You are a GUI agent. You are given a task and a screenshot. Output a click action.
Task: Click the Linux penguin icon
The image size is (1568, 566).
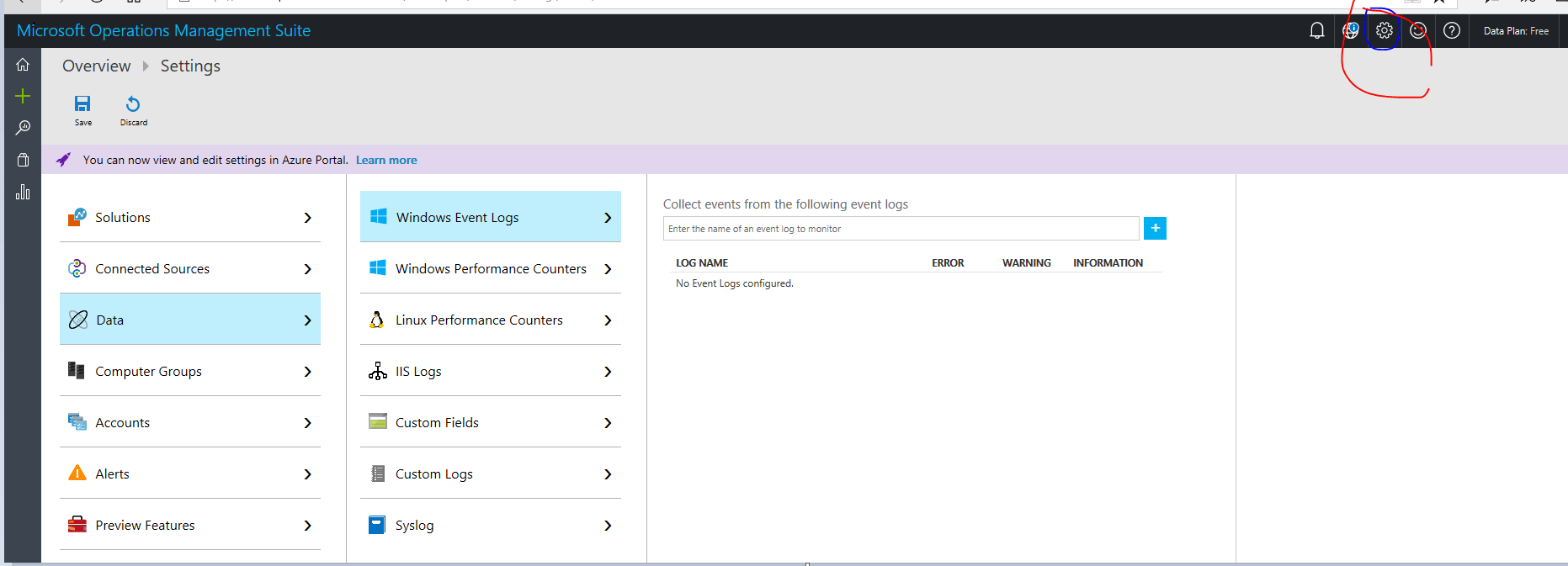[377, 320]
